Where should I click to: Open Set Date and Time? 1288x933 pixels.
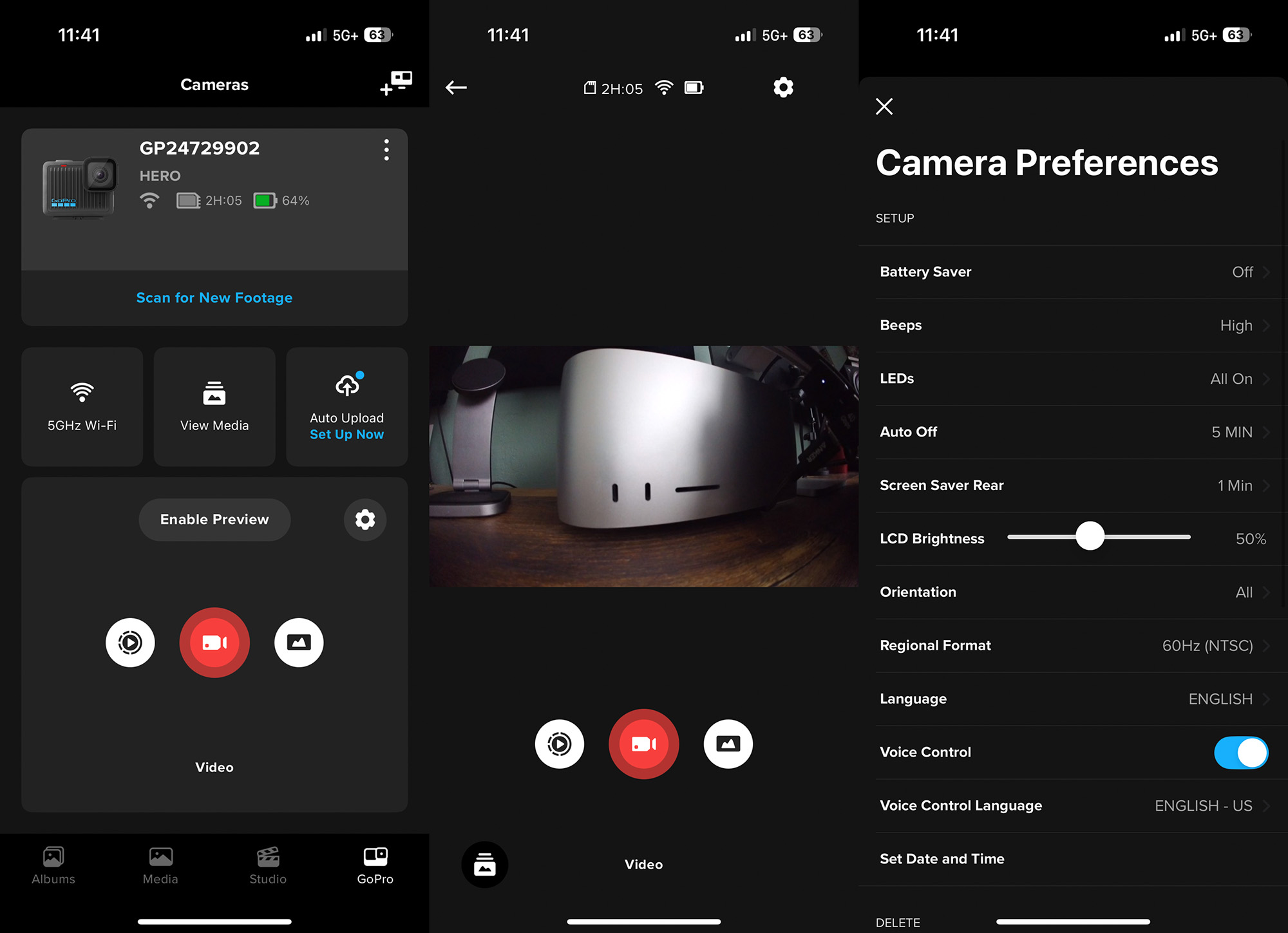[1074, 859]
